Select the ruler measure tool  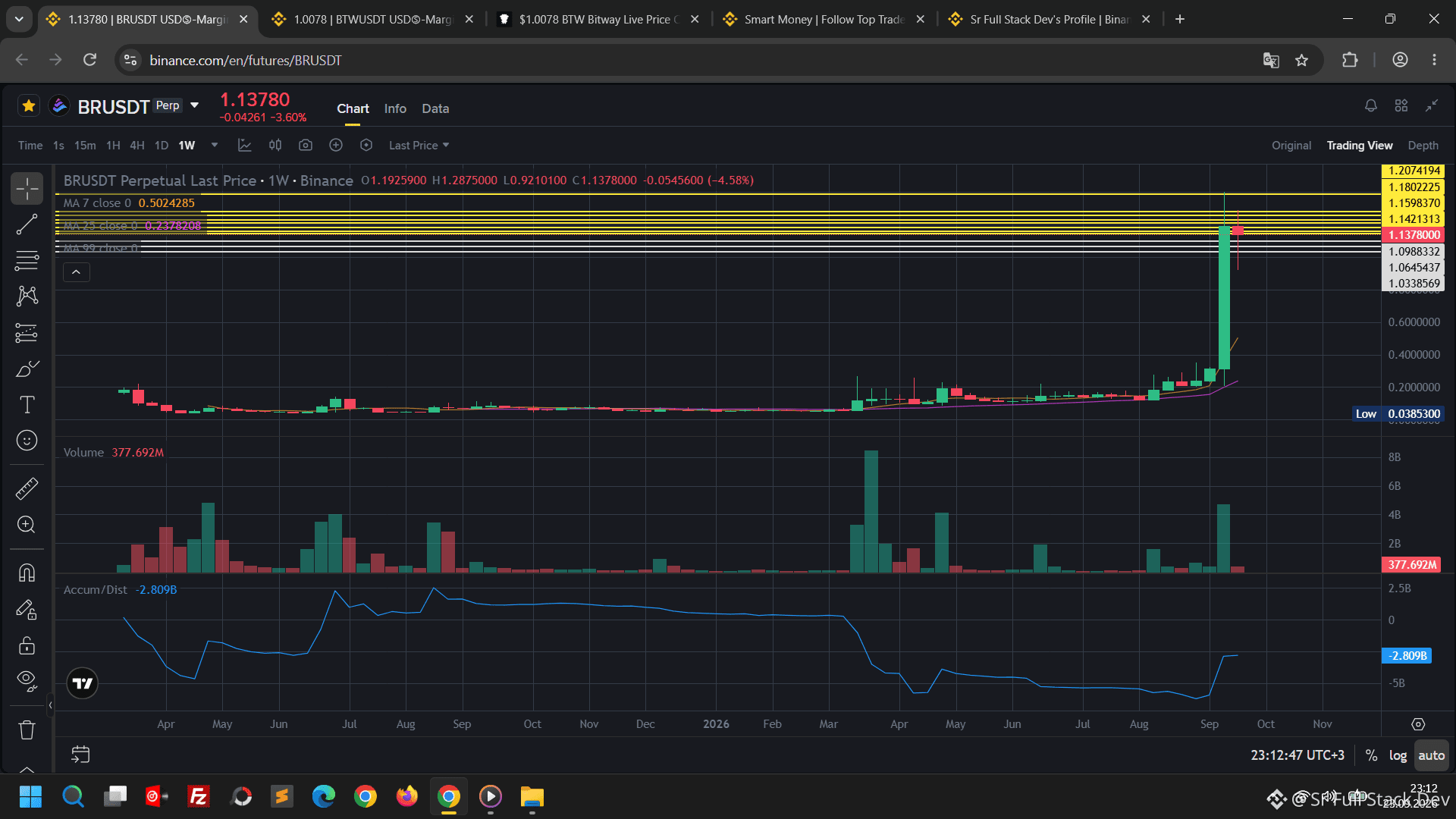[27, 489]
